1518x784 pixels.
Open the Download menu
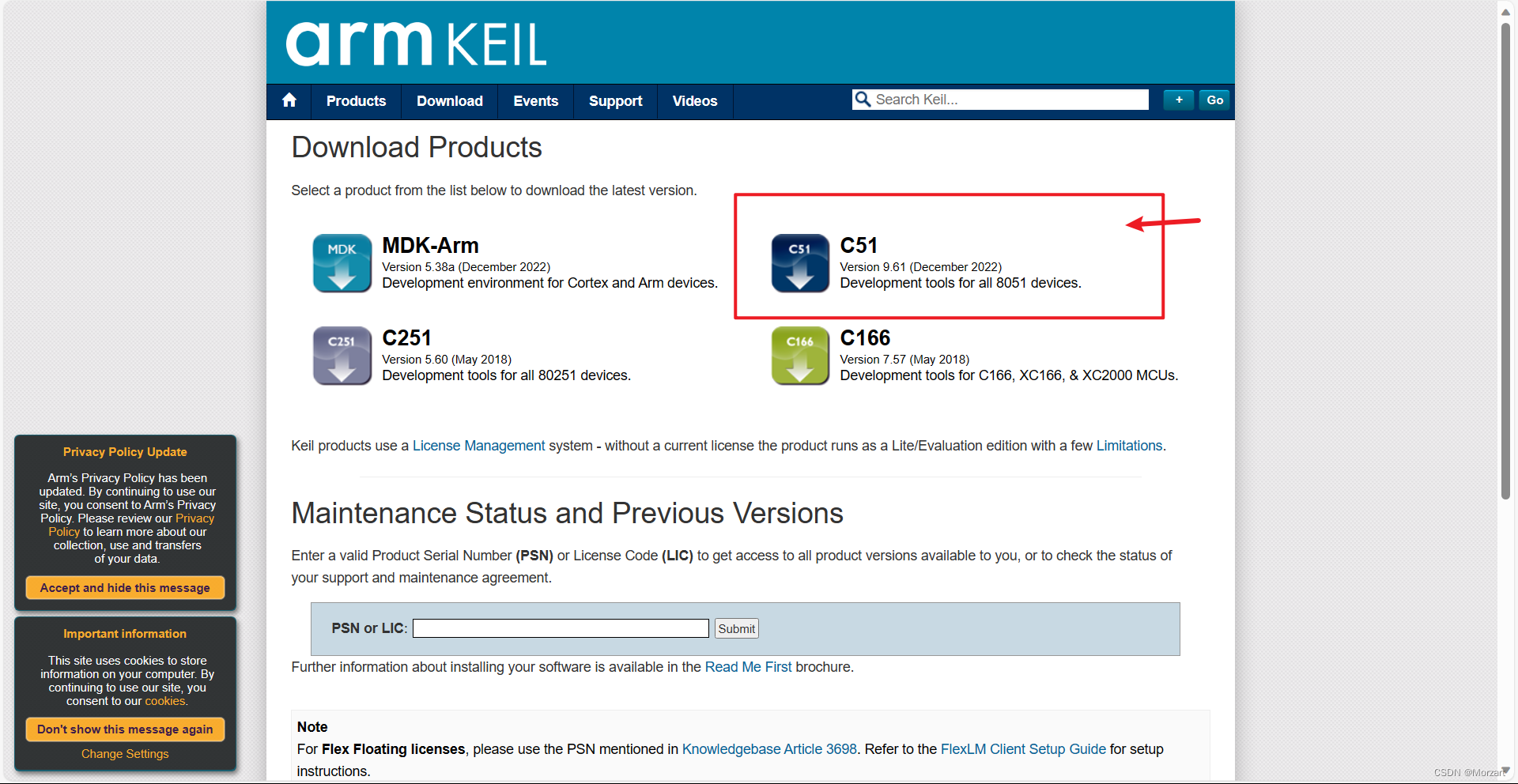(450, 101)
